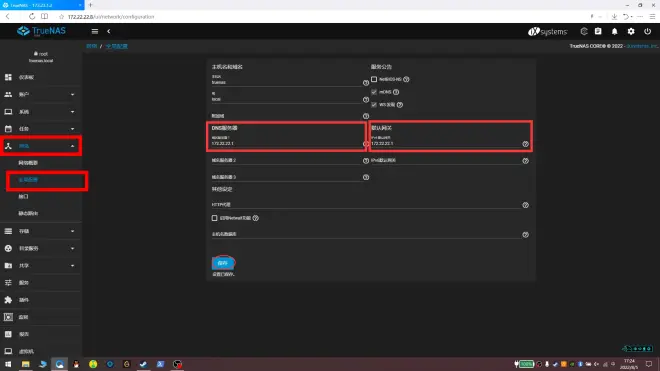660x371 pixels.
Task: Click the power icon in top bar
Action: (647, 31)
